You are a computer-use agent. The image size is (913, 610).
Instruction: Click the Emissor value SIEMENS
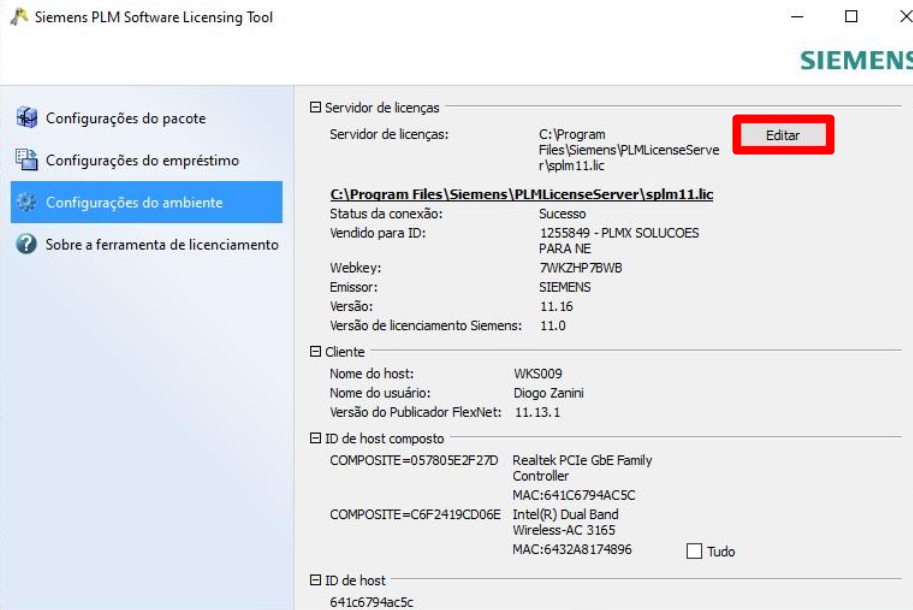pos(565,287)
